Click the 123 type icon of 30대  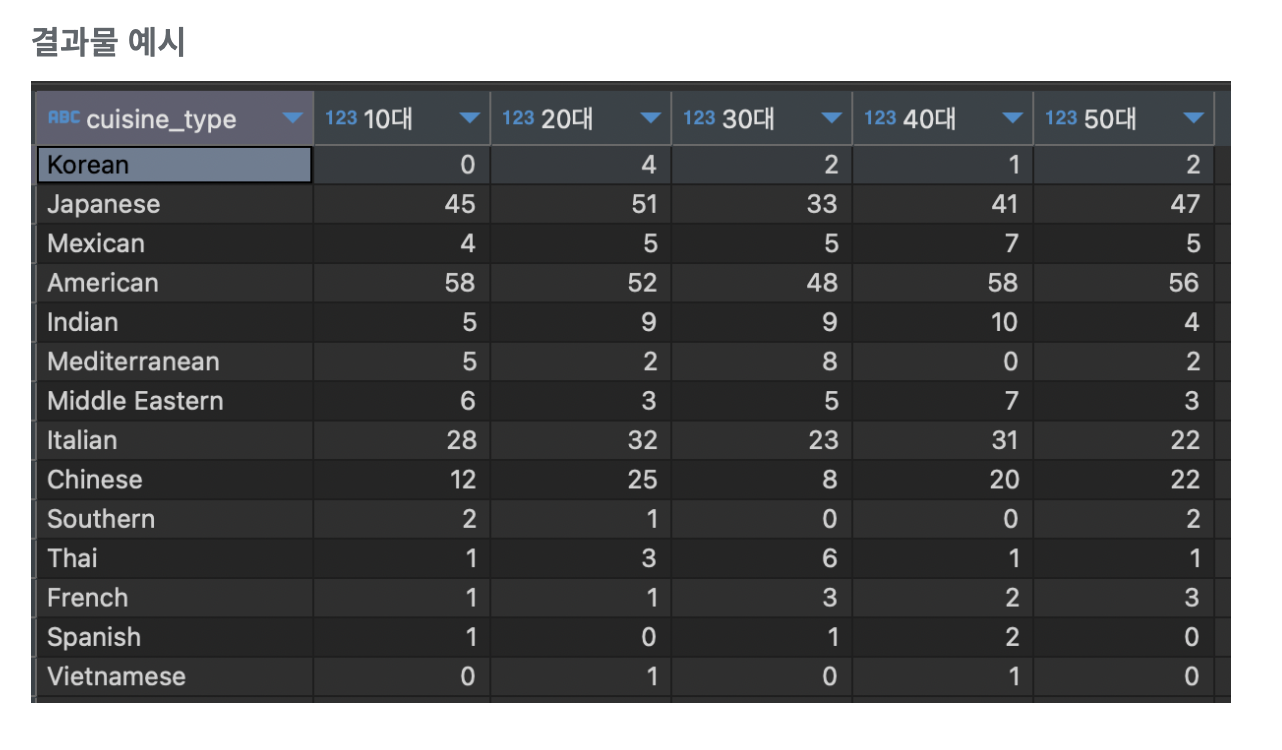699,118
